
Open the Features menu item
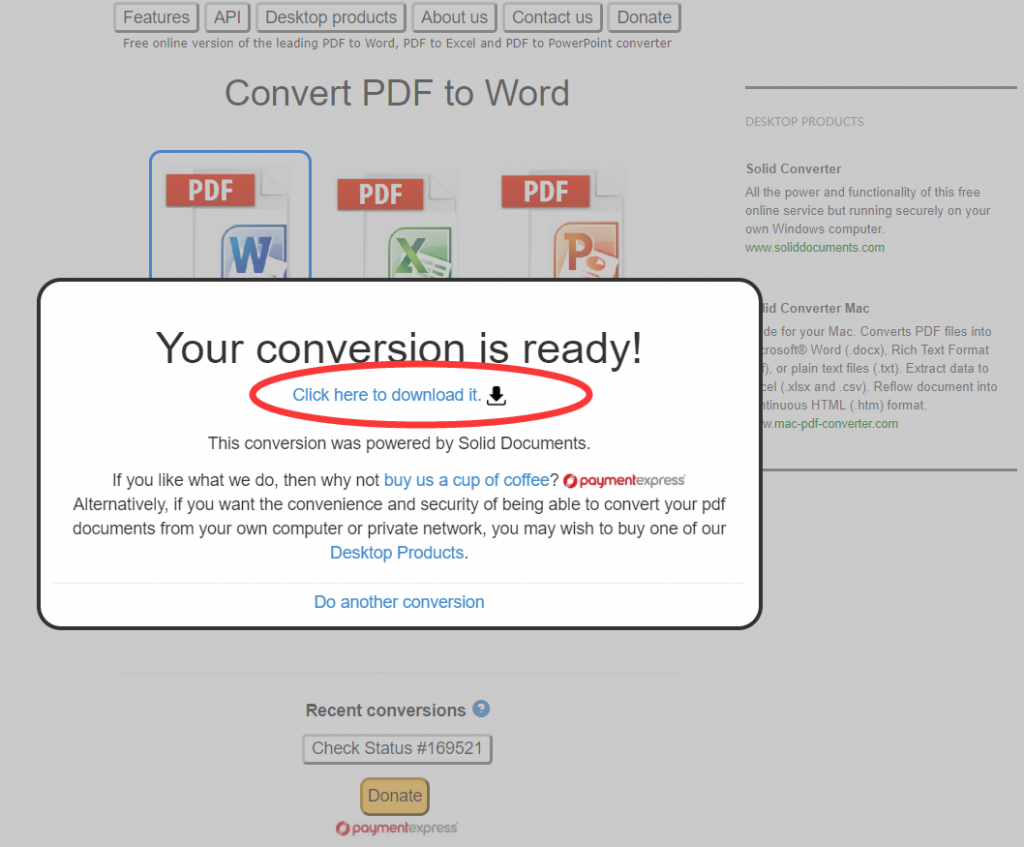(156, 17)
